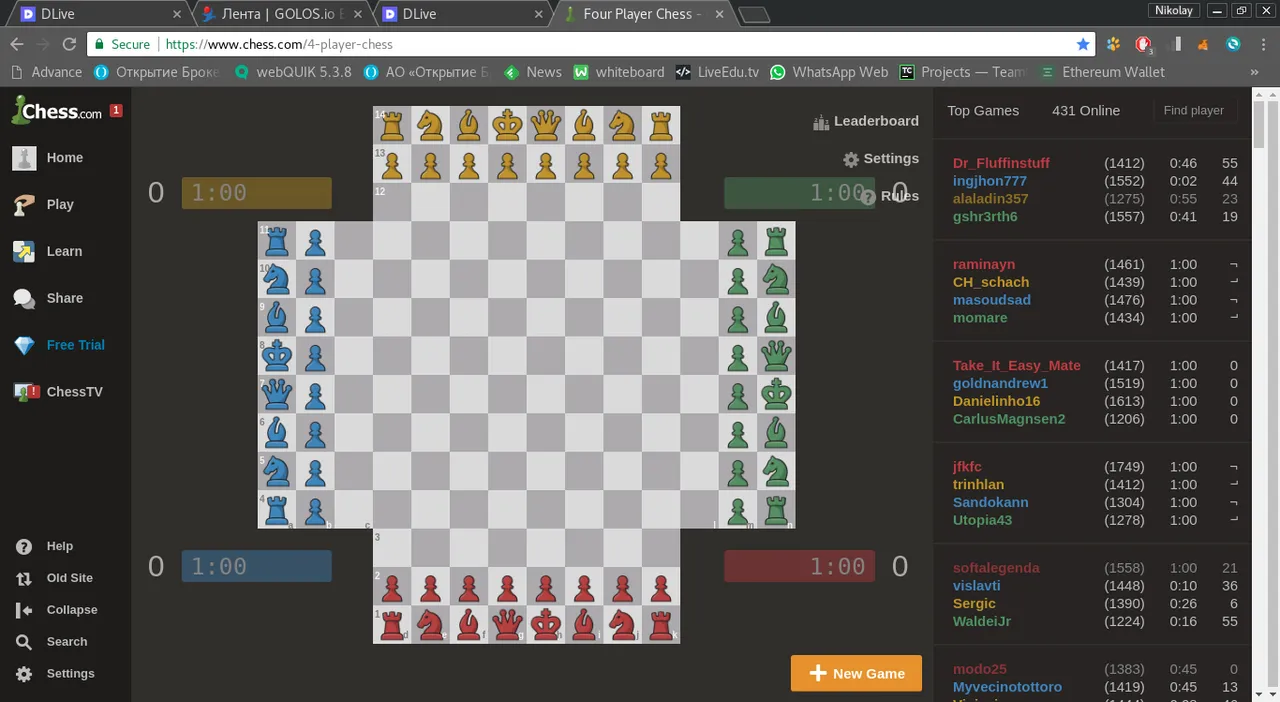
Task: Open player Sandokann in the list
Action: [x=990, y=502]
